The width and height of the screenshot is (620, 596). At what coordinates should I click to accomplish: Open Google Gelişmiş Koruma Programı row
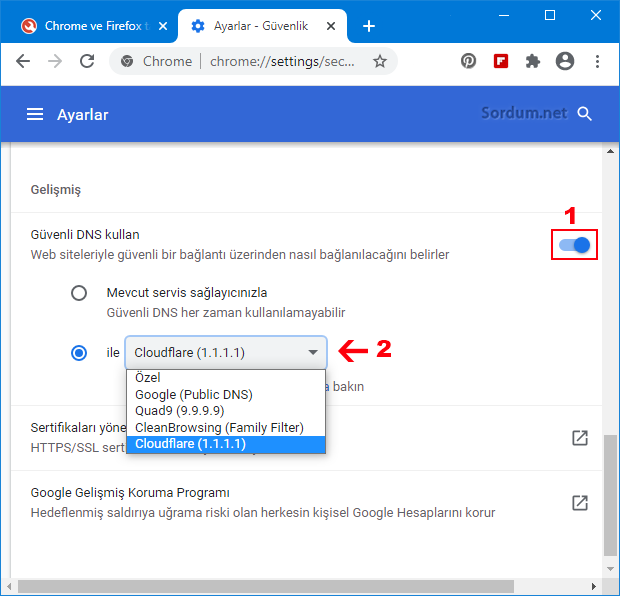click(306, 503)
